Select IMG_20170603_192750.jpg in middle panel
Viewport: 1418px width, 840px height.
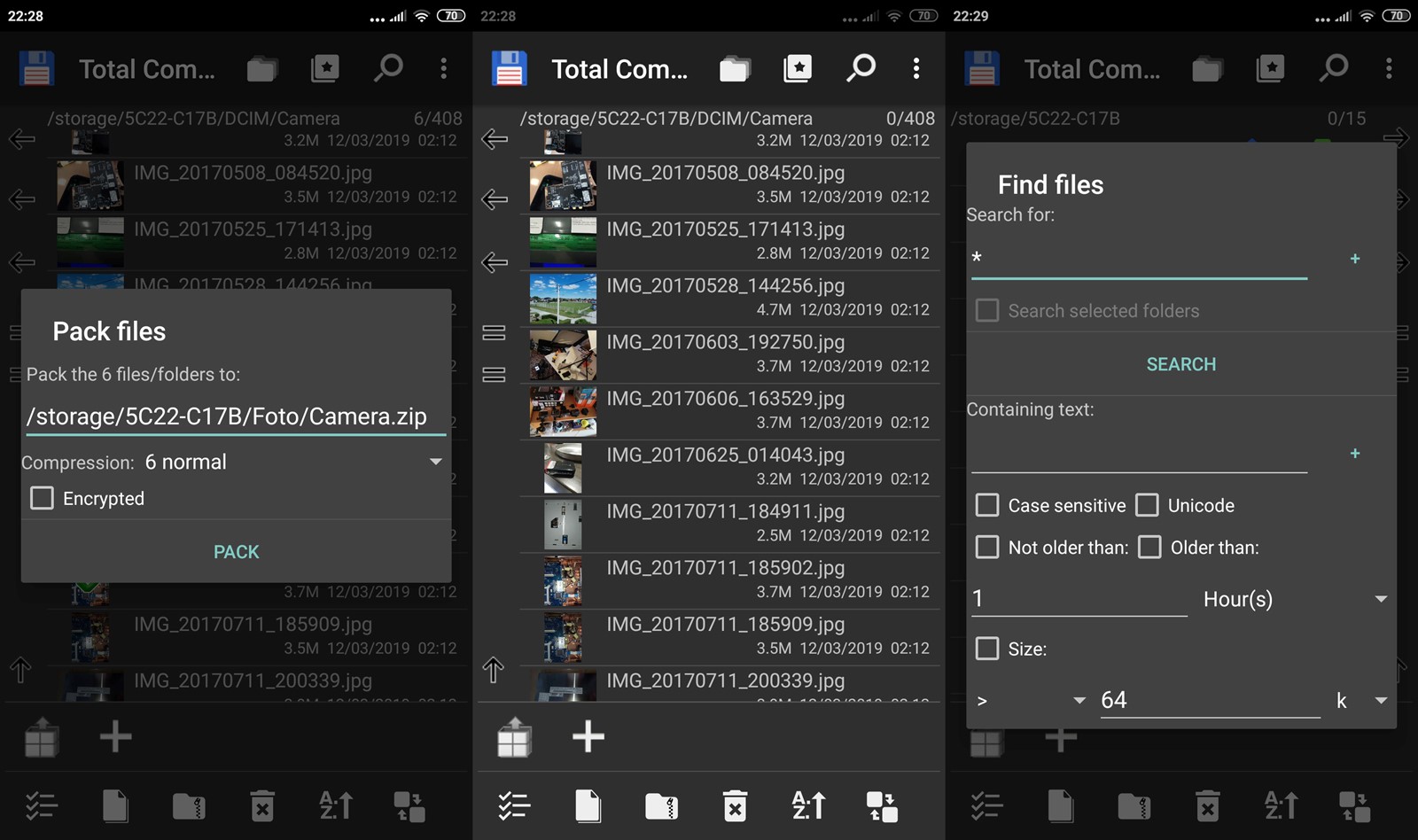pyautogui.click(x=729, y=354)
